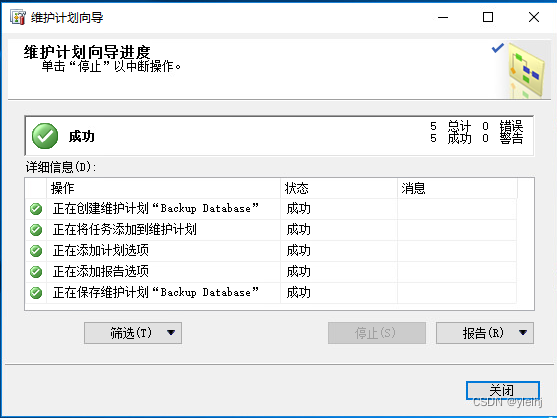This screenshot has width=557, height=418.
Task: Click the green check icon beside 正在保存维护计划
Action: pyautogui.click(x=36, y=293)
